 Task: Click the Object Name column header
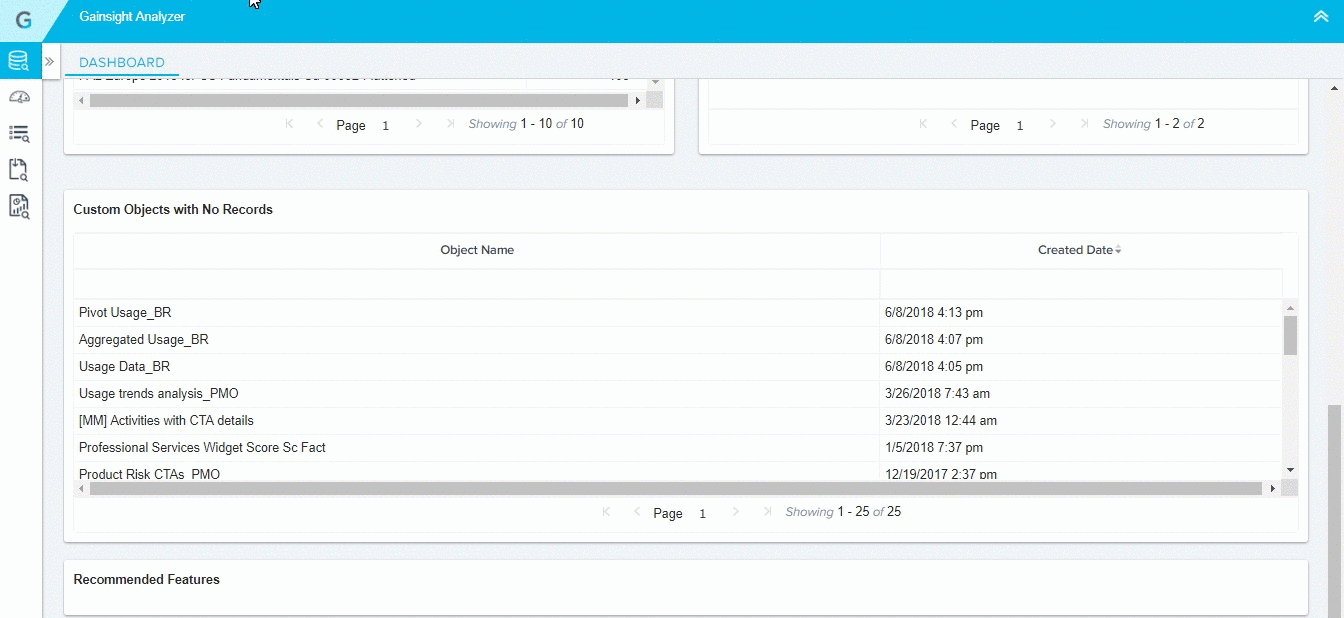477,250
